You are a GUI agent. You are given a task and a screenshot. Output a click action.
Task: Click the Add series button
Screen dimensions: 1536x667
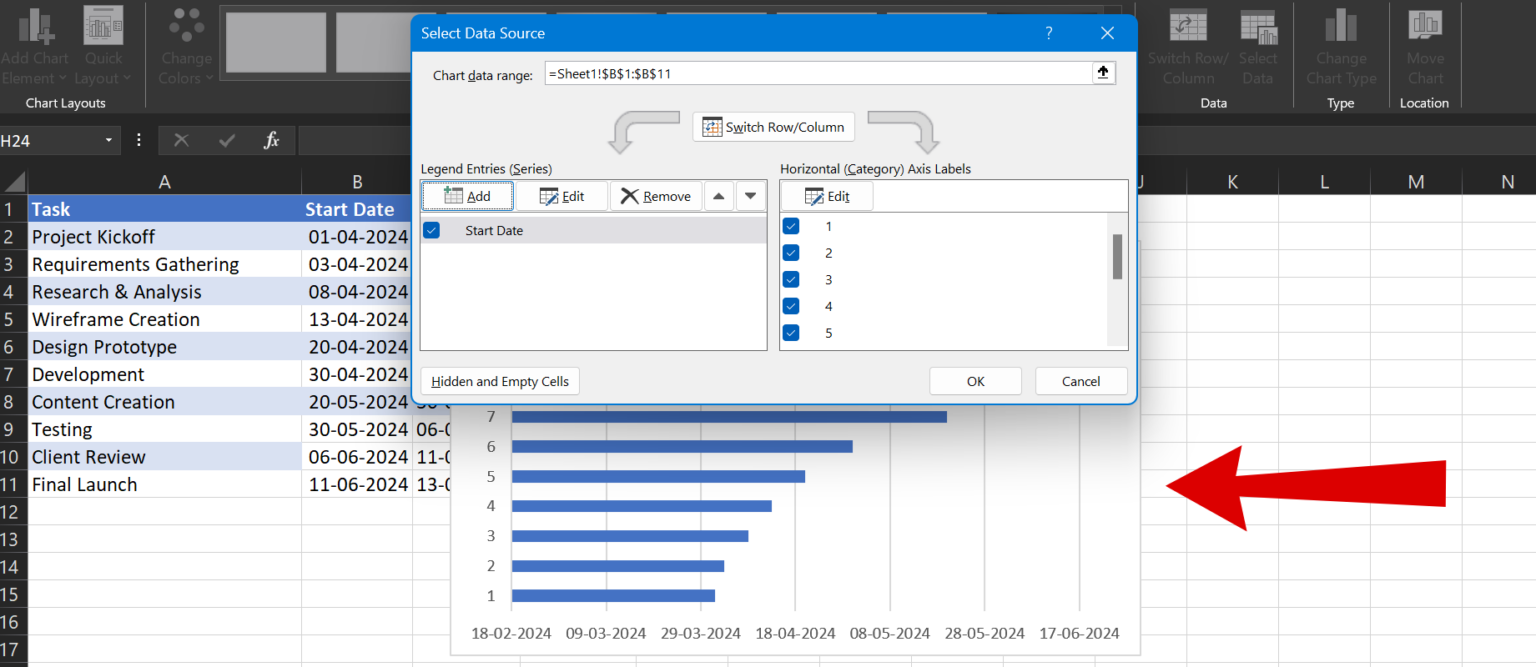click(467, 196)
